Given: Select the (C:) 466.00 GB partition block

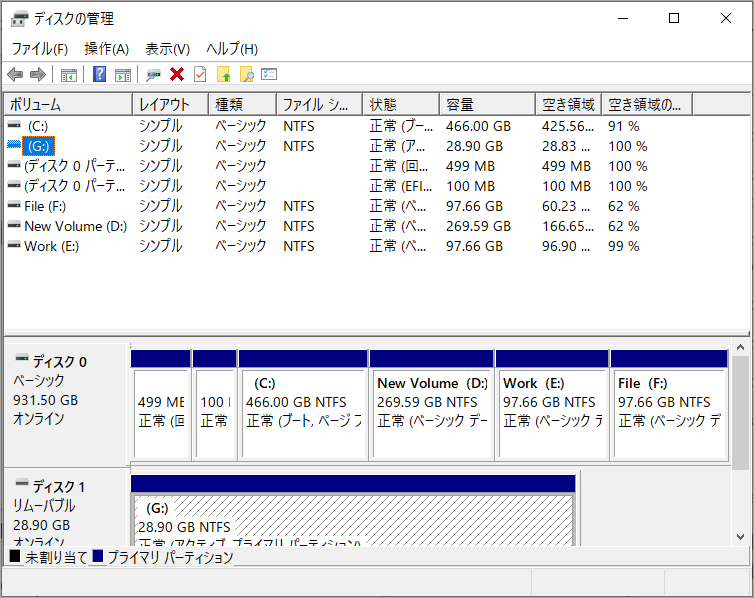Looking at the screenshot, I should tap(303, 405).
